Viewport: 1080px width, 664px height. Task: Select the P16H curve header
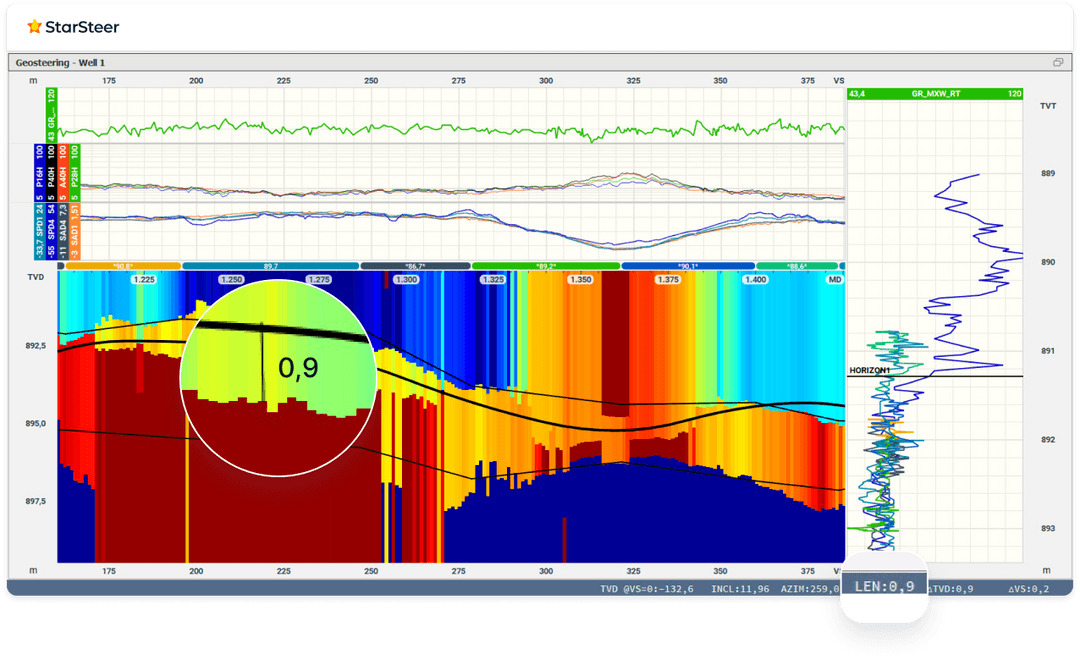click(39, 172)
